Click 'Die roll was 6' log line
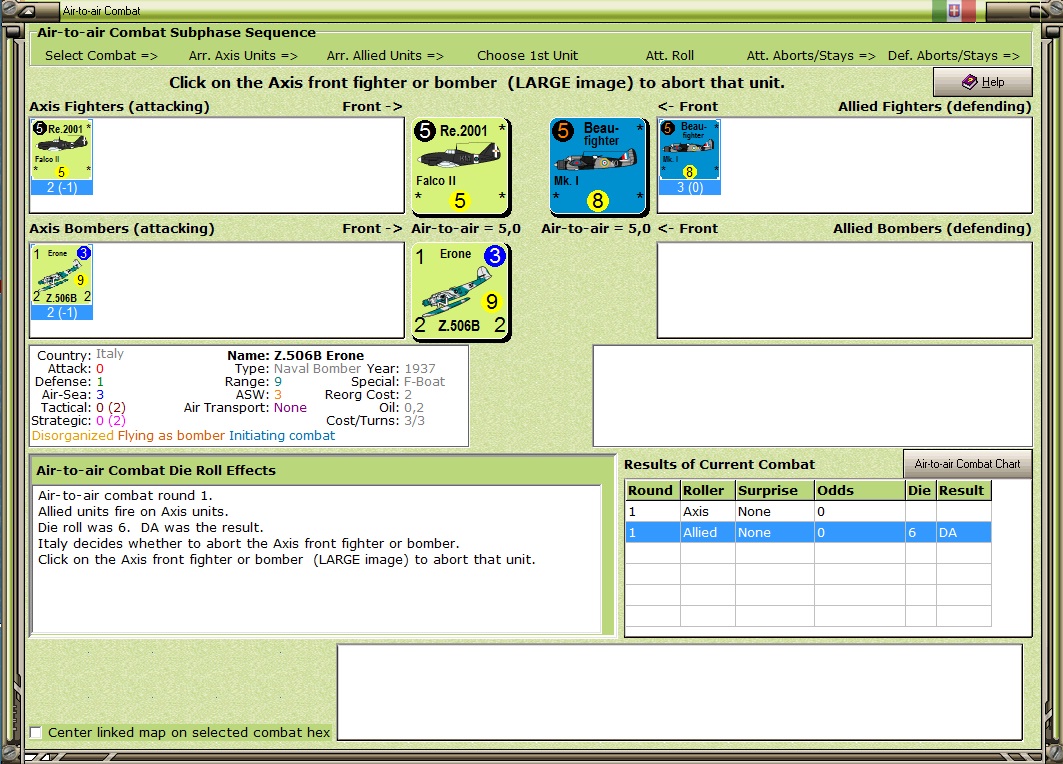1063x764 pixels. 151,527
